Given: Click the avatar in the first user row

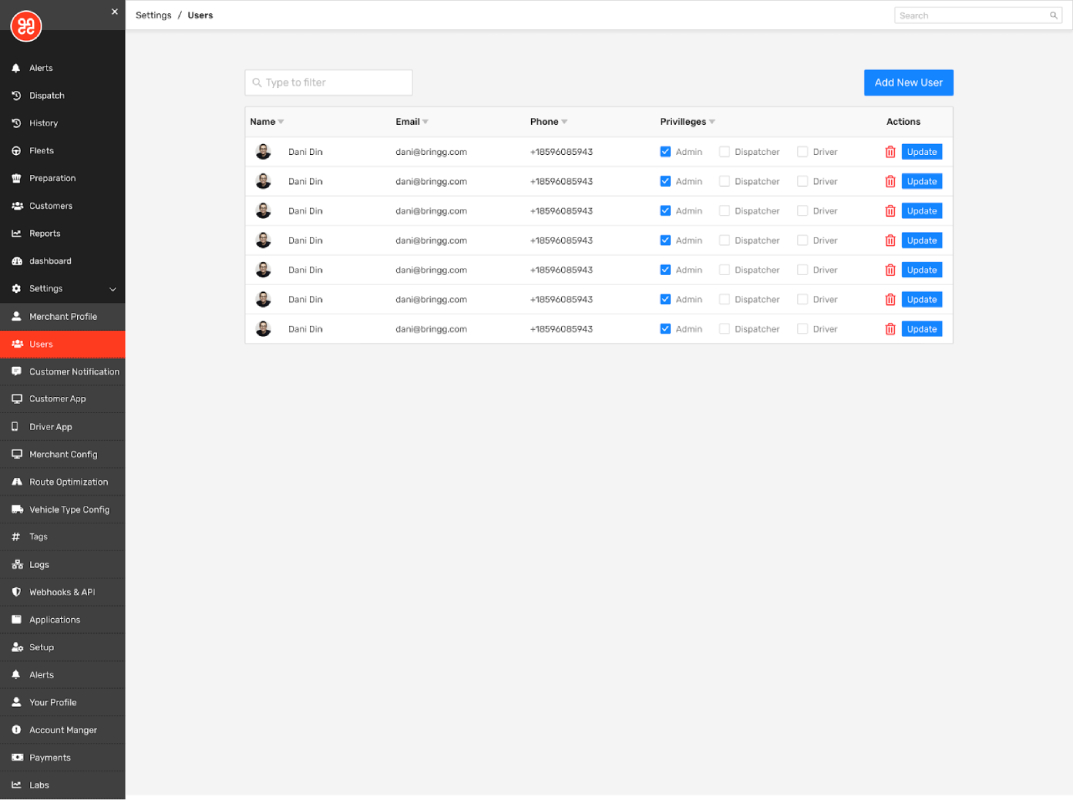Looking at the screenshot, I should [x=263, y=152].
